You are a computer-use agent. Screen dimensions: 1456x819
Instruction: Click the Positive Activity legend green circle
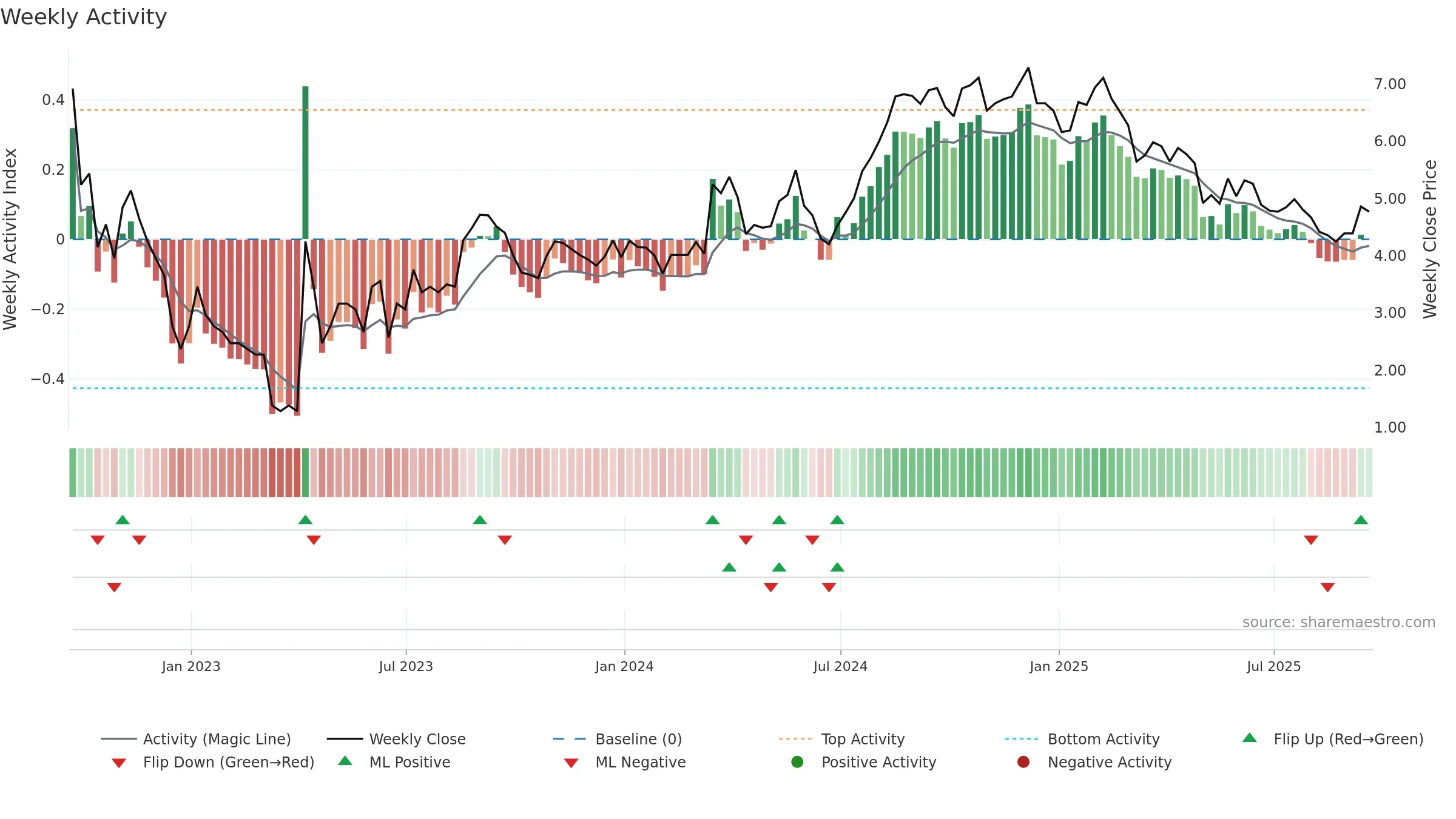coord(798,761)
